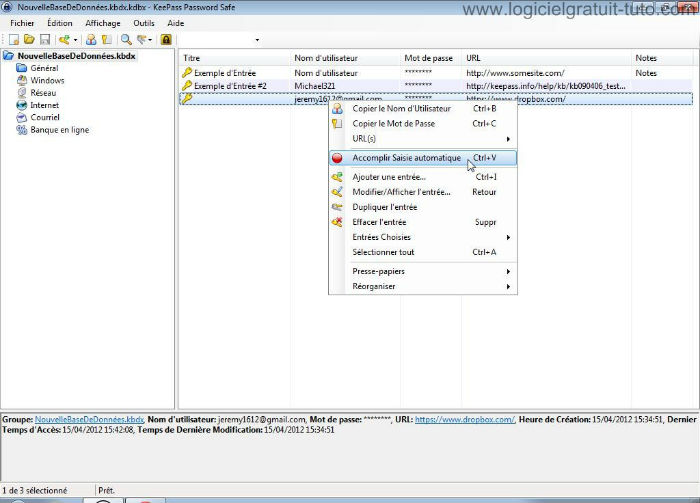Click the Save database floppy icon
Viewport: 700px width, 503px height.
45,40
